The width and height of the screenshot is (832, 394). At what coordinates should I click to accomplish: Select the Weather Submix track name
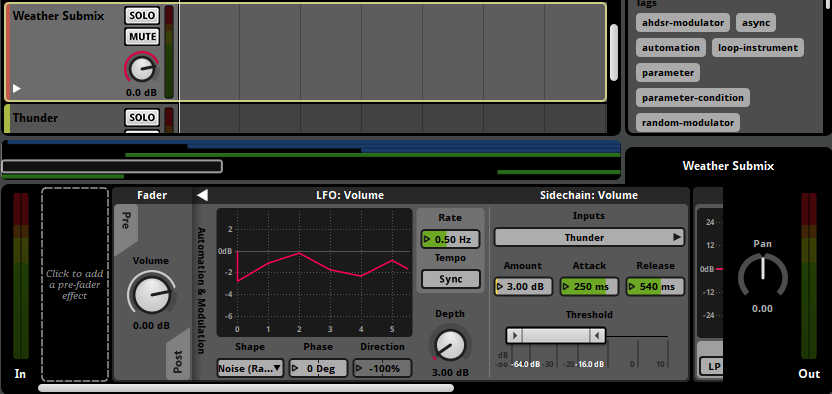pos(58,16)
